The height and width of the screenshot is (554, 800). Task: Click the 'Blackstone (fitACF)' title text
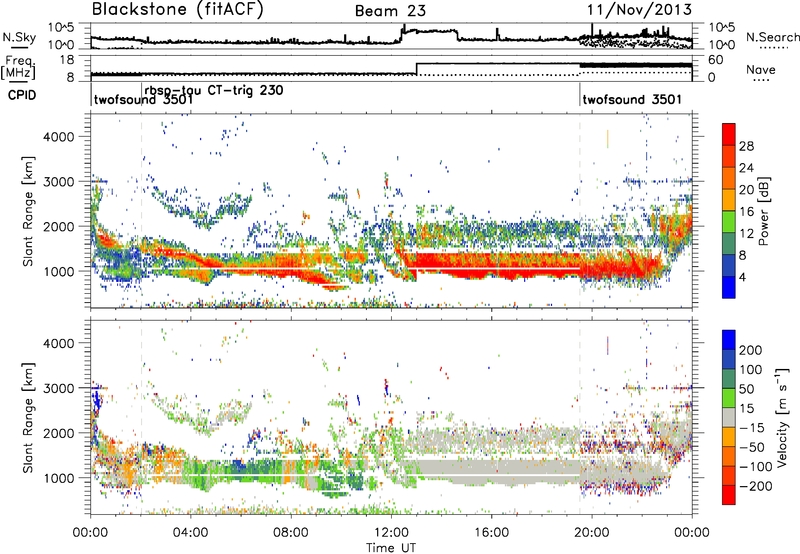tap(178, 9)
